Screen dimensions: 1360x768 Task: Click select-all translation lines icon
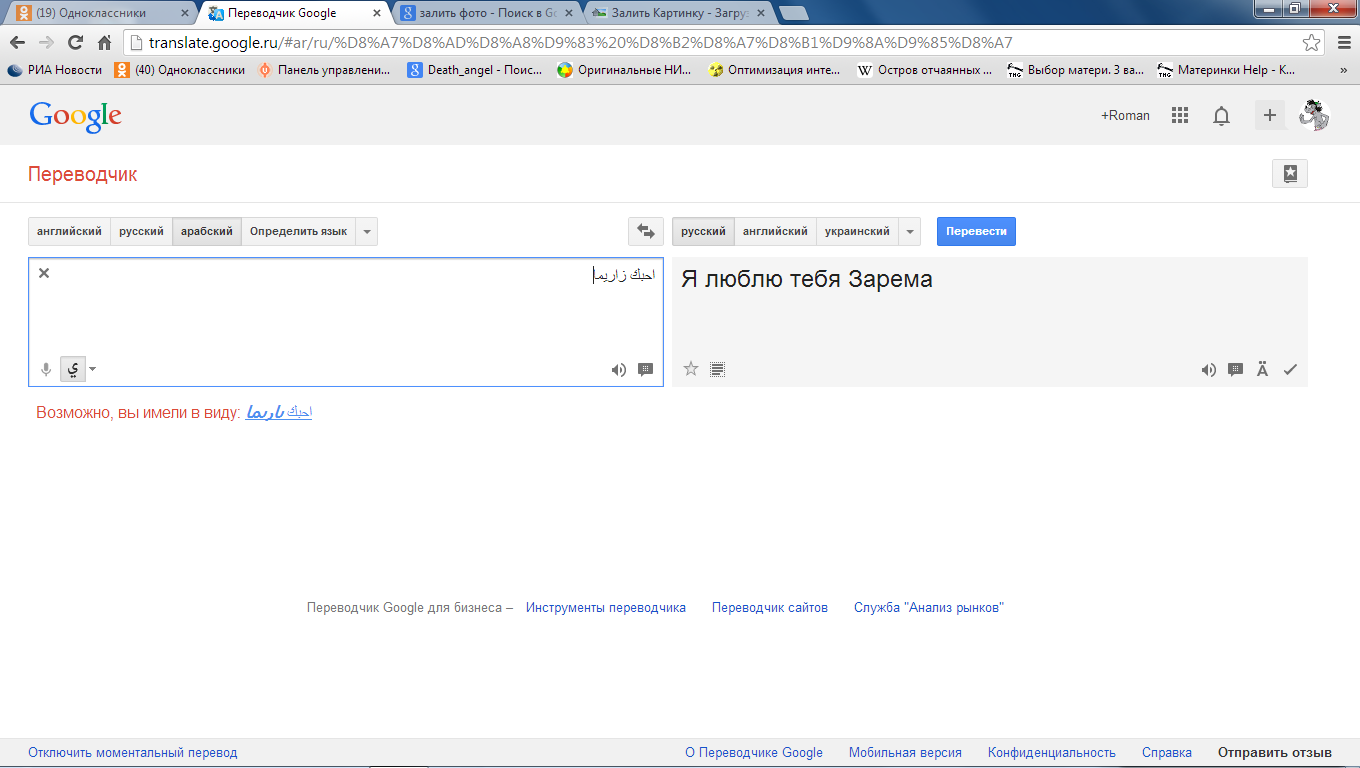[x=717, y=369]
